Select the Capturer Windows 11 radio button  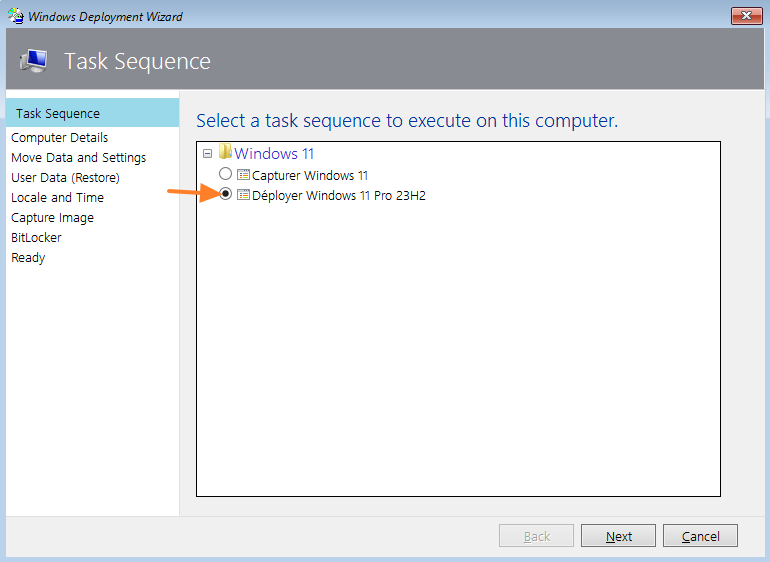coord(226,175)
